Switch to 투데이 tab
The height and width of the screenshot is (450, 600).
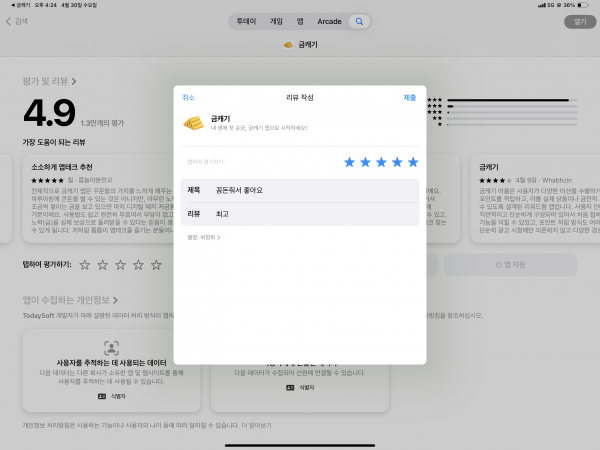246,21
